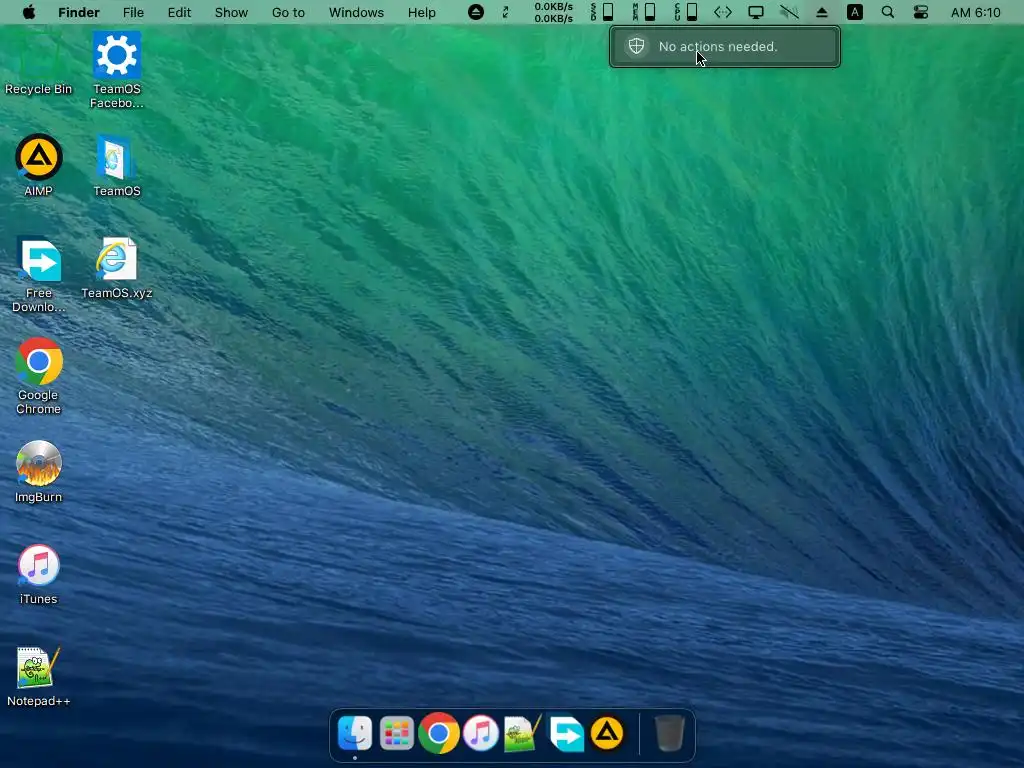
Task: Click the MEM usage indicator
Action: (644, 12)
